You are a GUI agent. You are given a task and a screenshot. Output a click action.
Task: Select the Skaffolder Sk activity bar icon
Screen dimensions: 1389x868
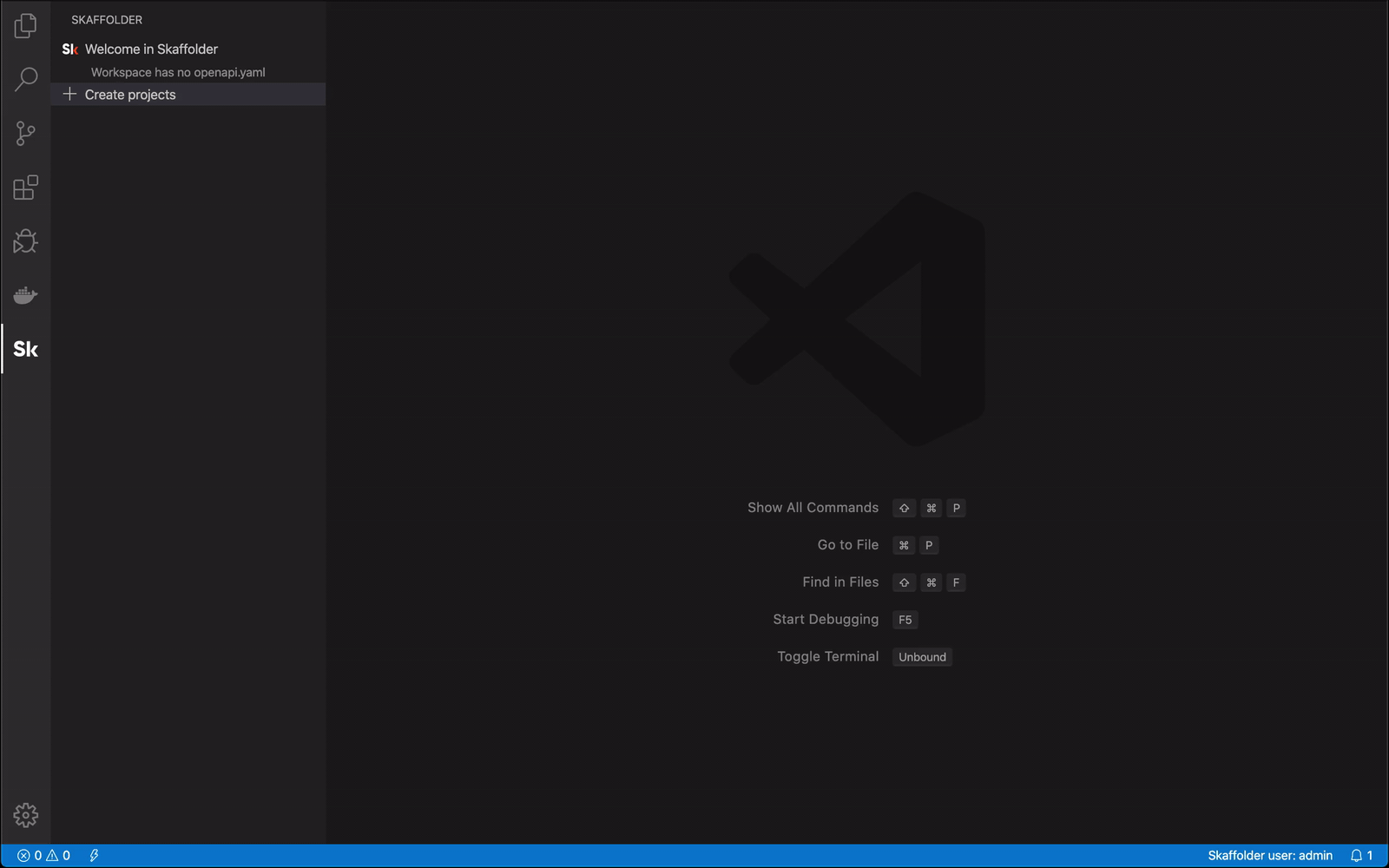[x=25, y=349]
